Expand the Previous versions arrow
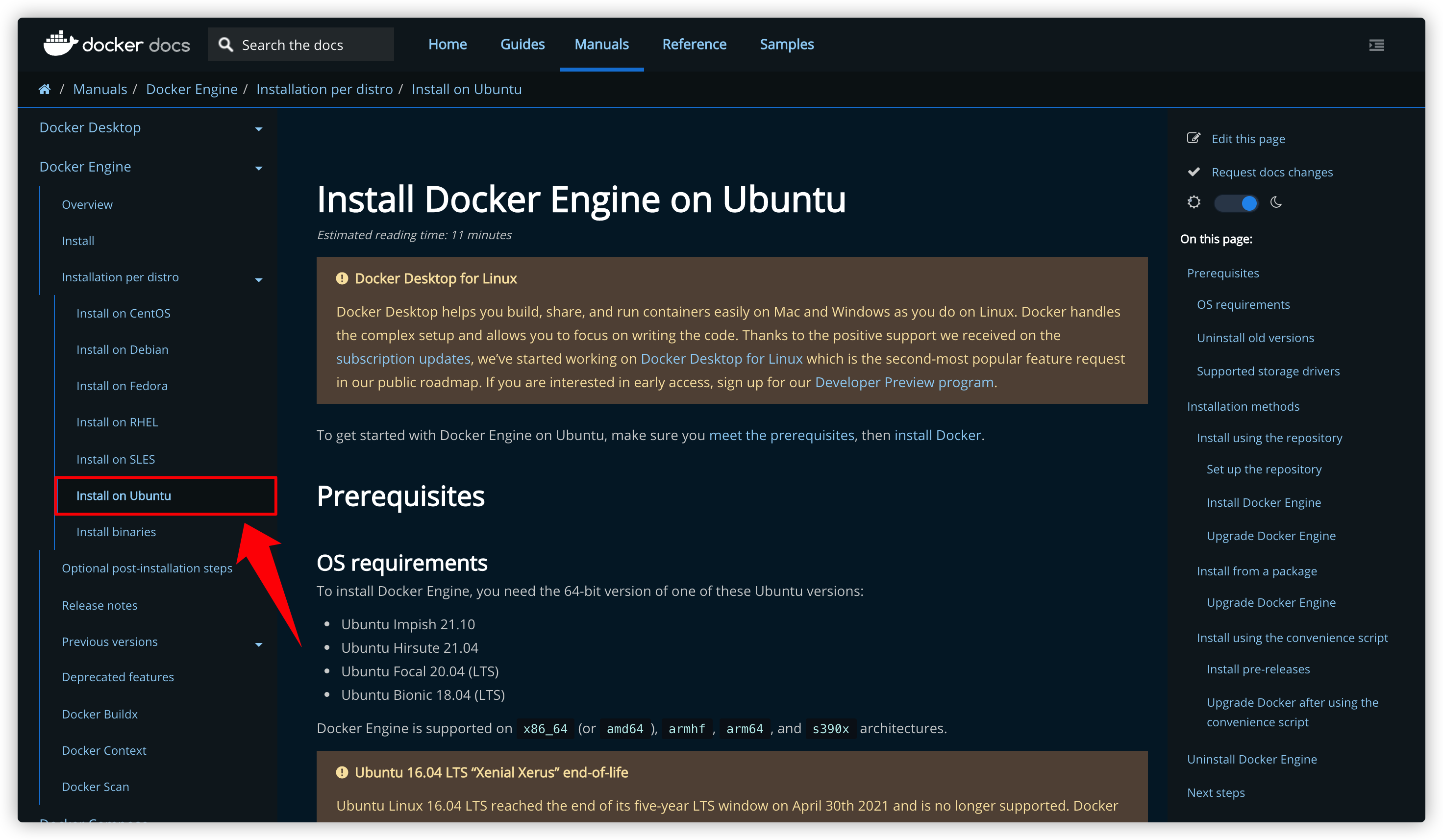The width and height of the screenshot is (1443, 840). (259, 645)
